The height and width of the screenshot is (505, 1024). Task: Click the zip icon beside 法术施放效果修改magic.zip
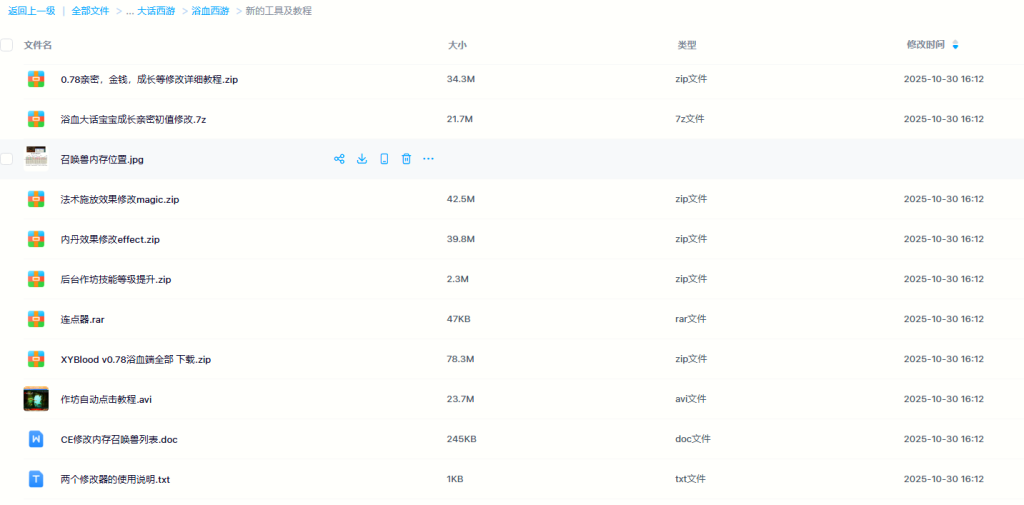tap(36, 199)
